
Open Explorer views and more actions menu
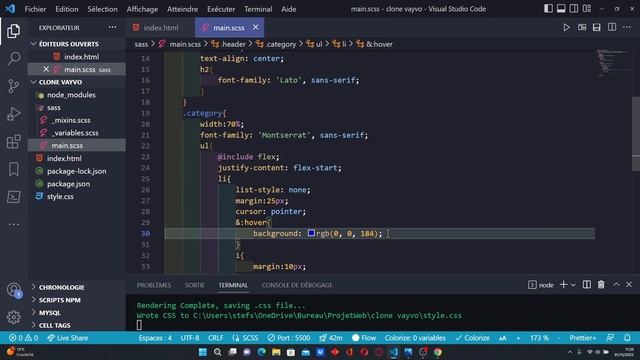click(112, 27)
